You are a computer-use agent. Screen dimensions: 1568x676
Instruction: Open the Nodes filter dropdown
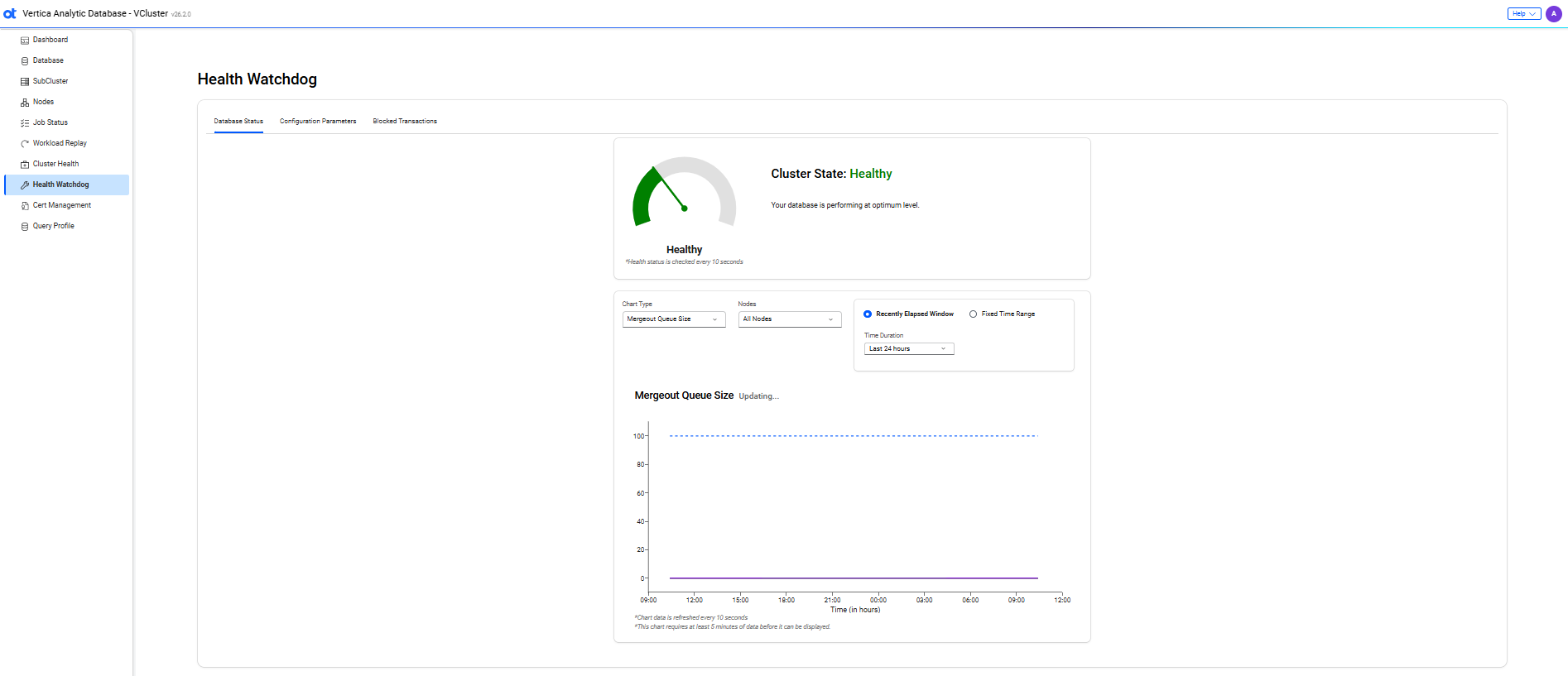(790, 319)
